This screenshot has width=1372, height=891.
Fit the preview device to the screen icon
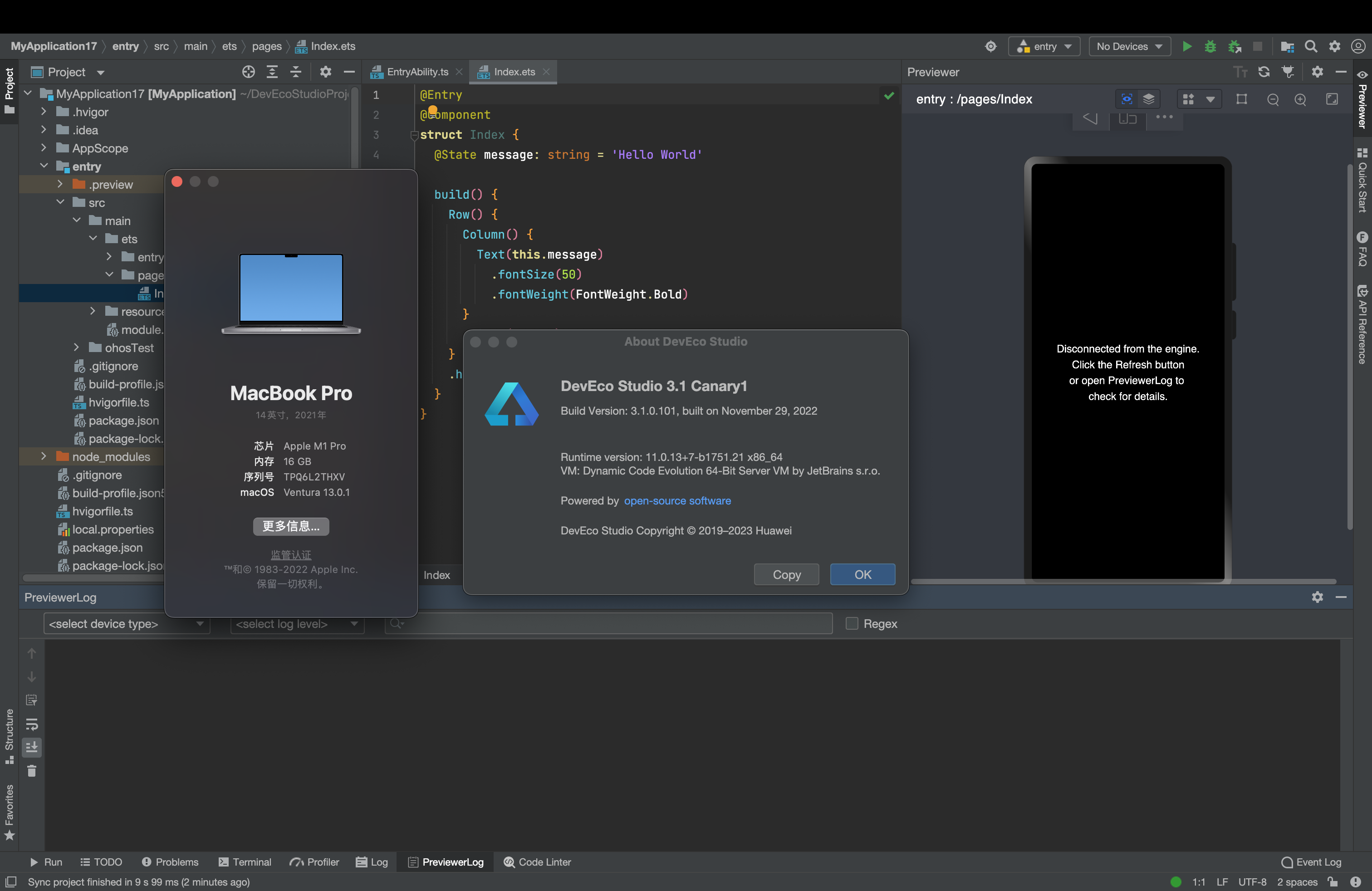pyautogui.click(x=1332, y=99)
